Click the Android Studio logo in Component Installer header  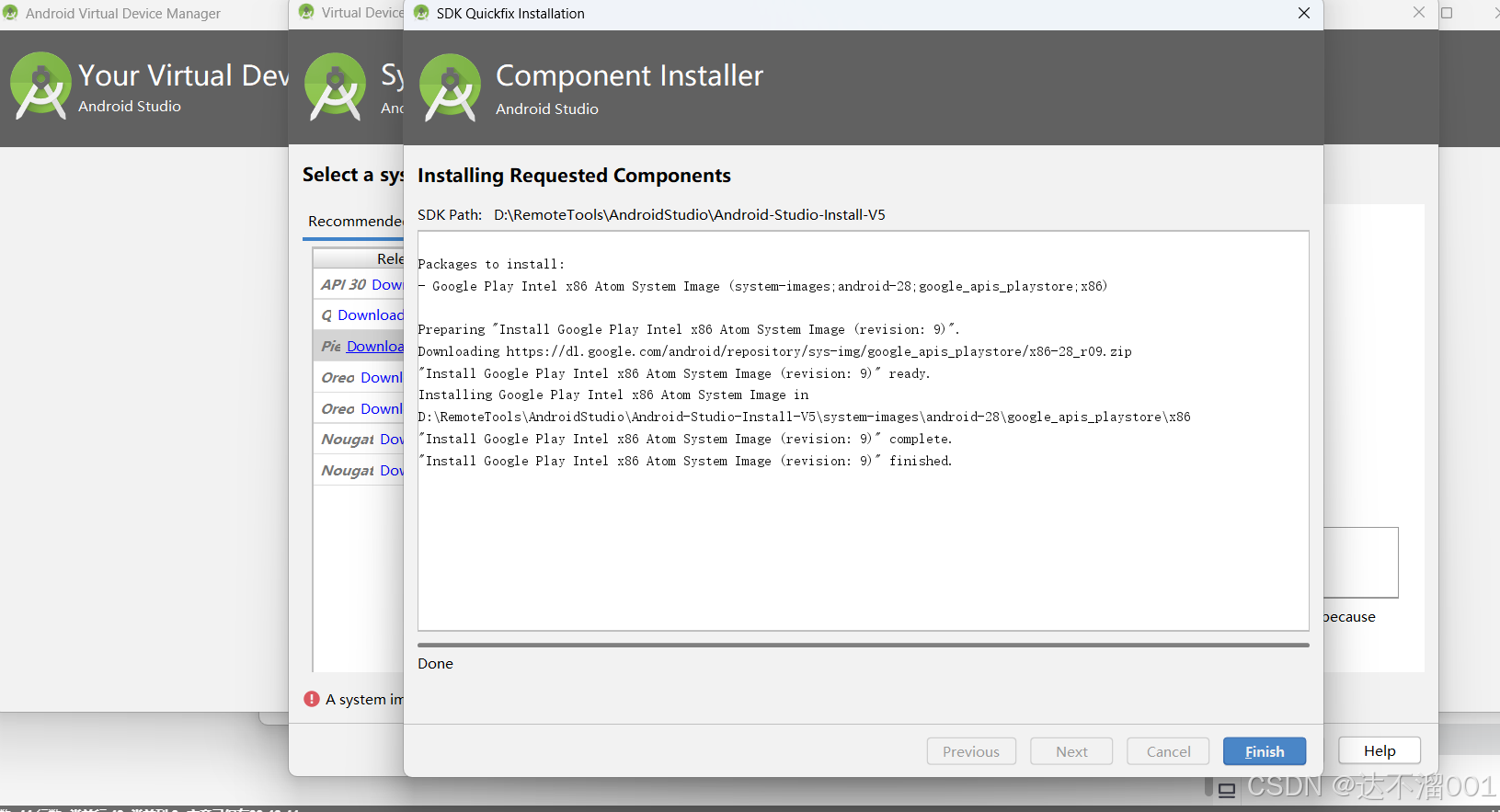pos(451,87)
